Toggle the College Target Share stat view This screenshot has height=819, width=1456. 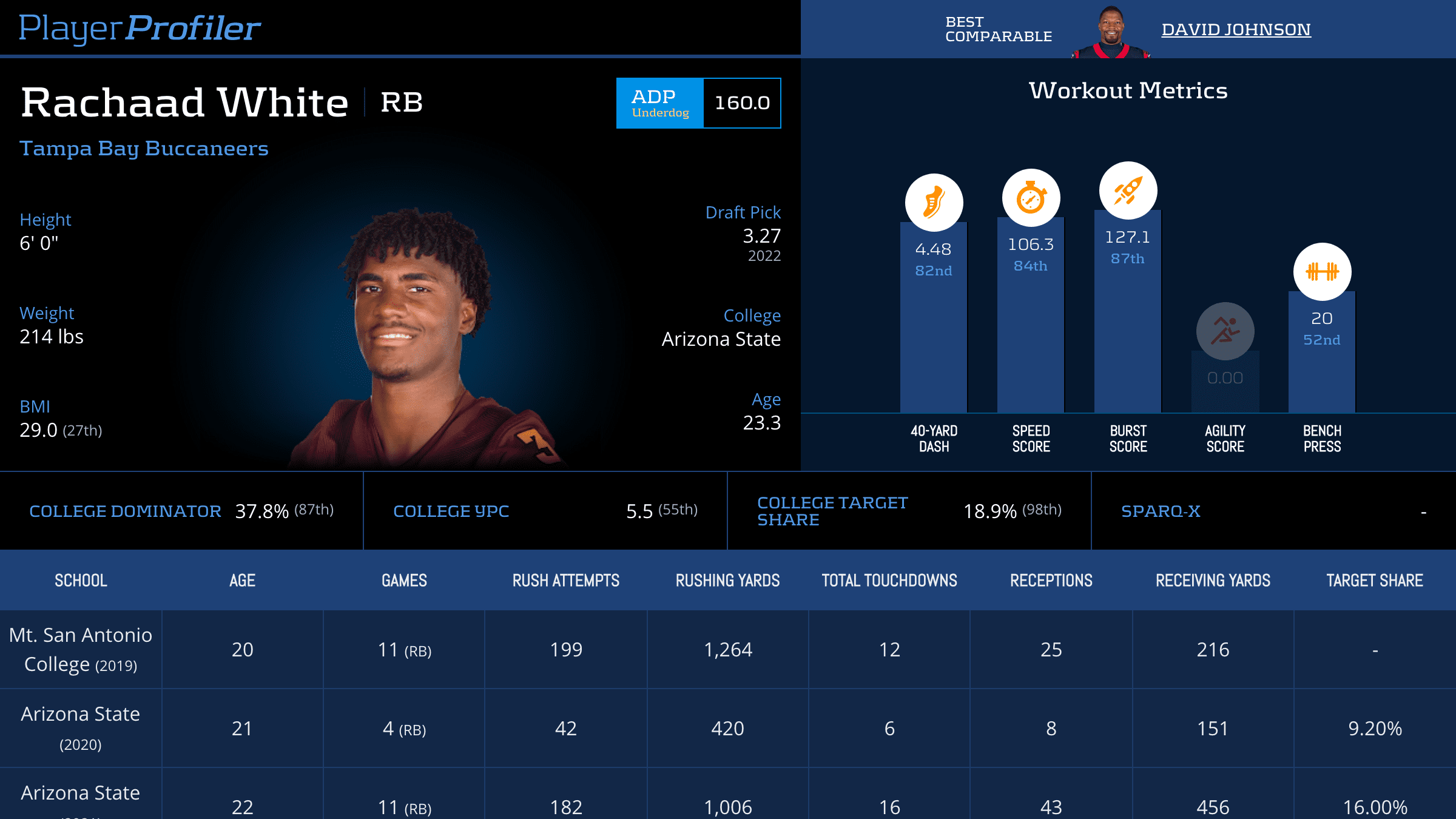pos(820,510)
